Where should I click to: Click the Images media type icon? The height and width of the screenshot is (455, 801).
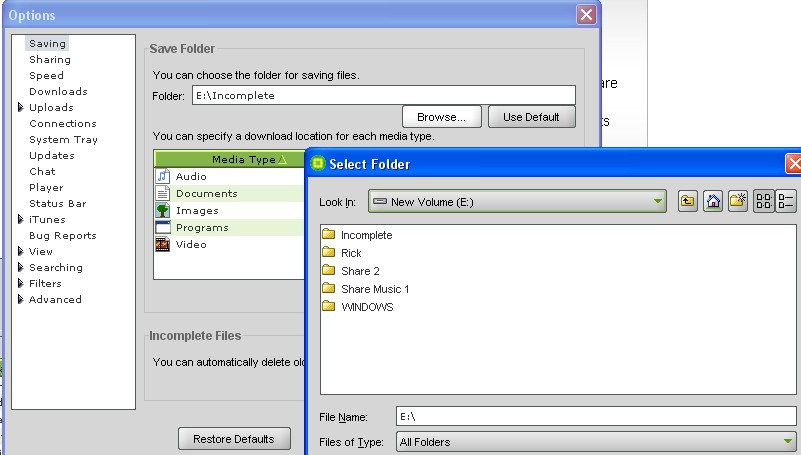point(162,210)
